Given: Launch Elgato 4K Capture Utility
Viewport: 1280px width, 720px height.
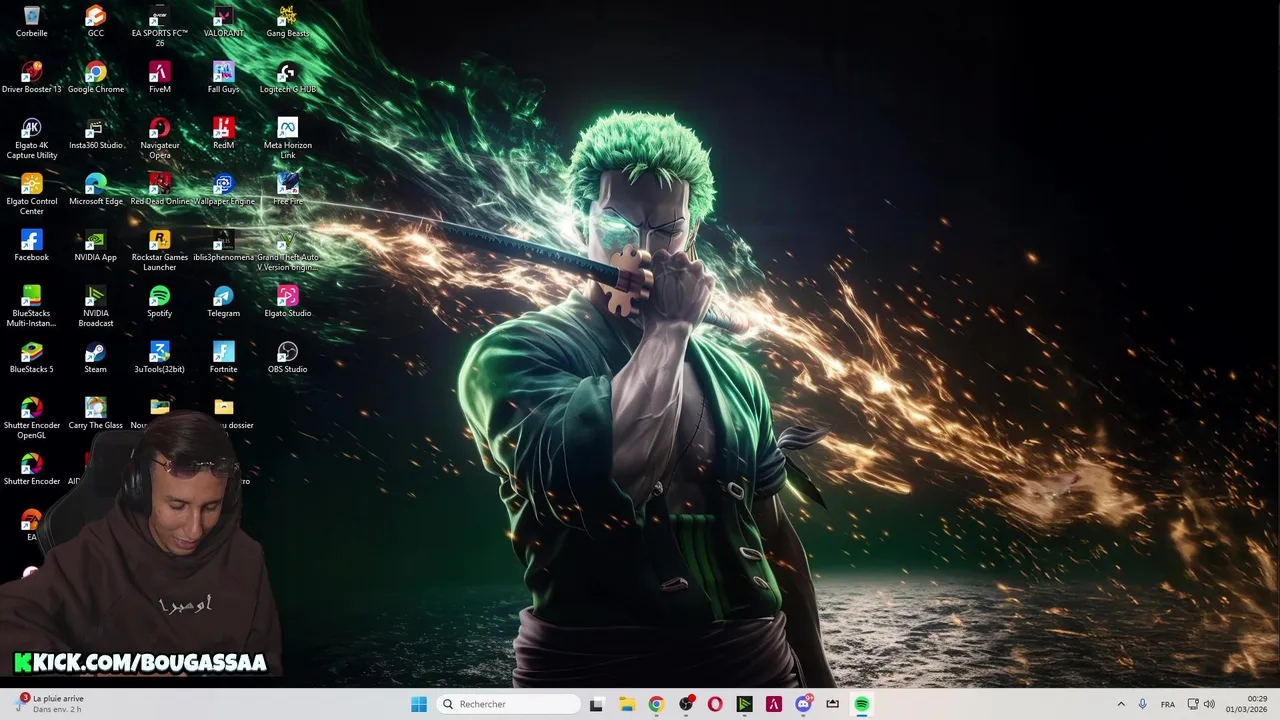Looking at the screenshot, I should tap(32, 139).
